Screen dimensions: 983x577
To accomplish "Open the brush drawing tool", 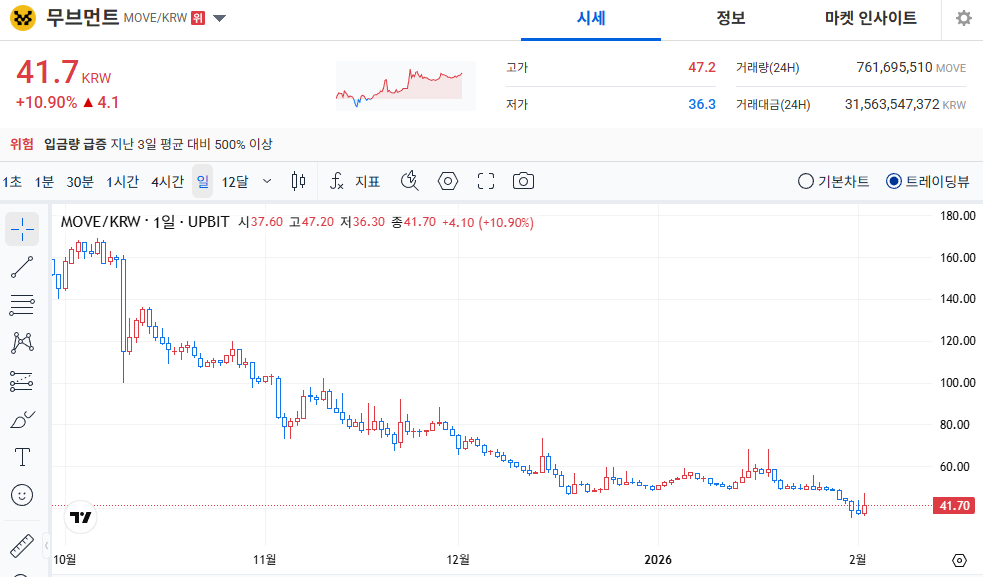I will (22, 420).
